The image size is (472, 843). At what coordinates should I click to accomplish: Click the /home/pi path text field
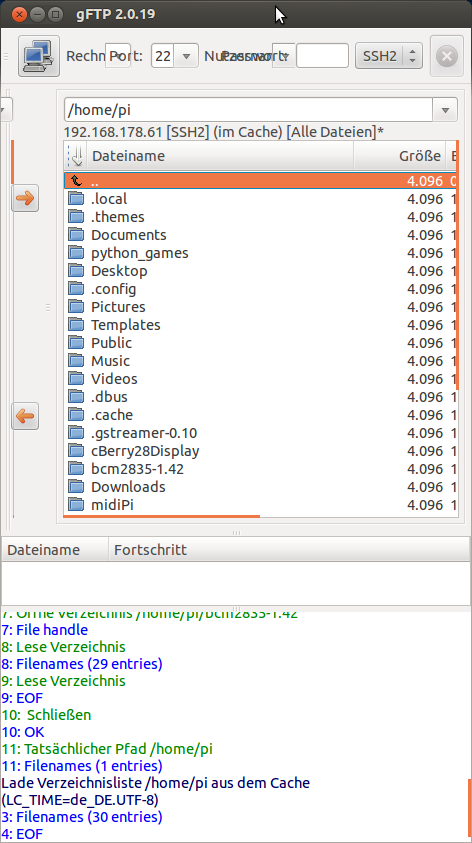tap(248, 110)
